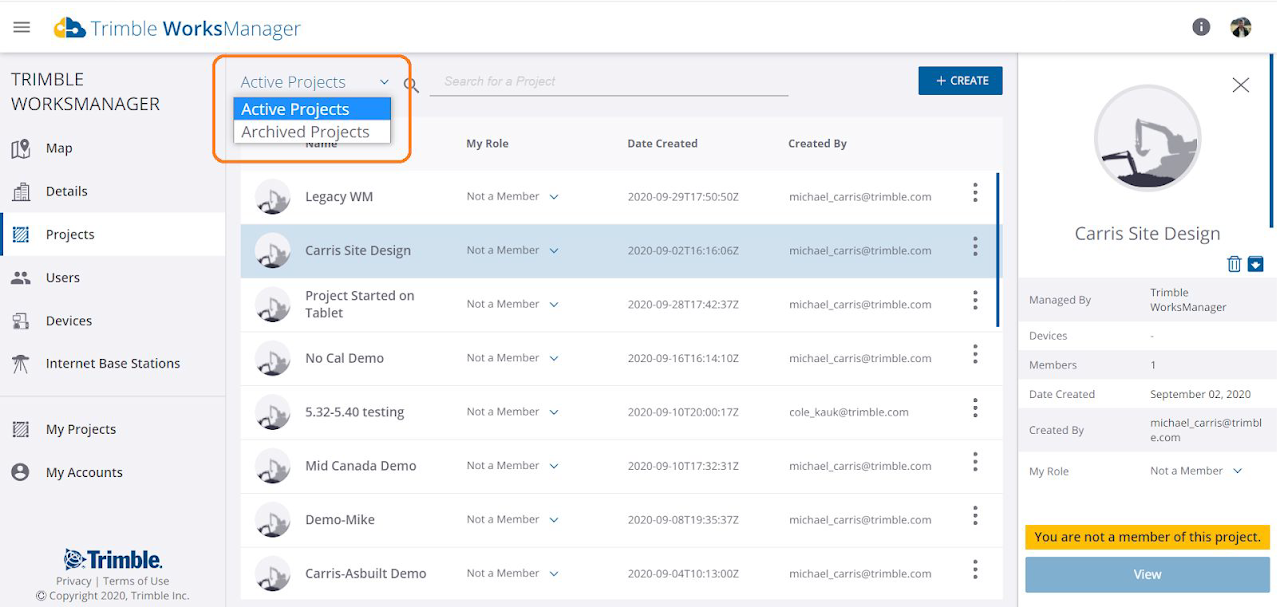Image resolution: width=1280 pixels, height=607 pixels.
Task: Open kebab menu for Carris-Asbuilt Demo
Action: click(x=975, y=569)
